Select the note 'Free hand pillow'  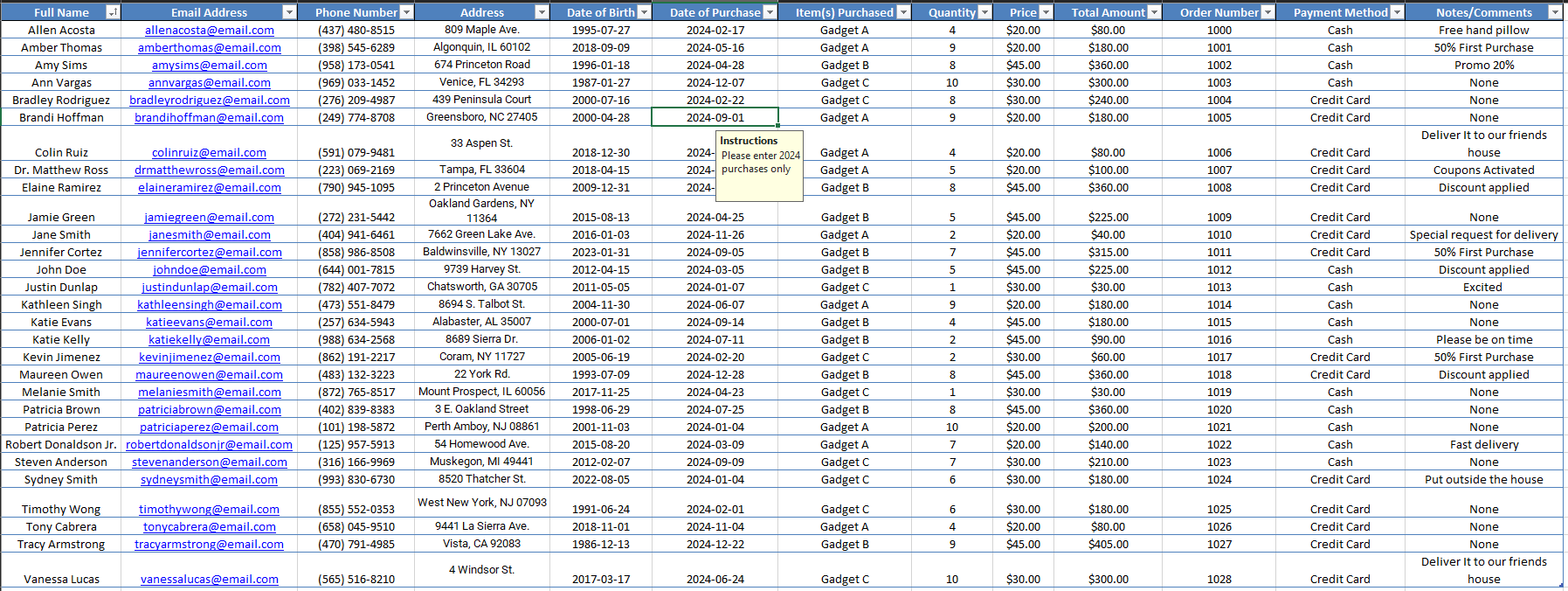point(1484,30)
